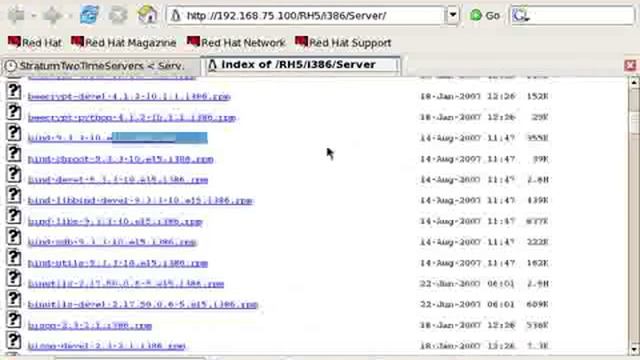Open the Red Hat bookmark
The height and width of the screenshot is (360, 640).
click(35, 42)
